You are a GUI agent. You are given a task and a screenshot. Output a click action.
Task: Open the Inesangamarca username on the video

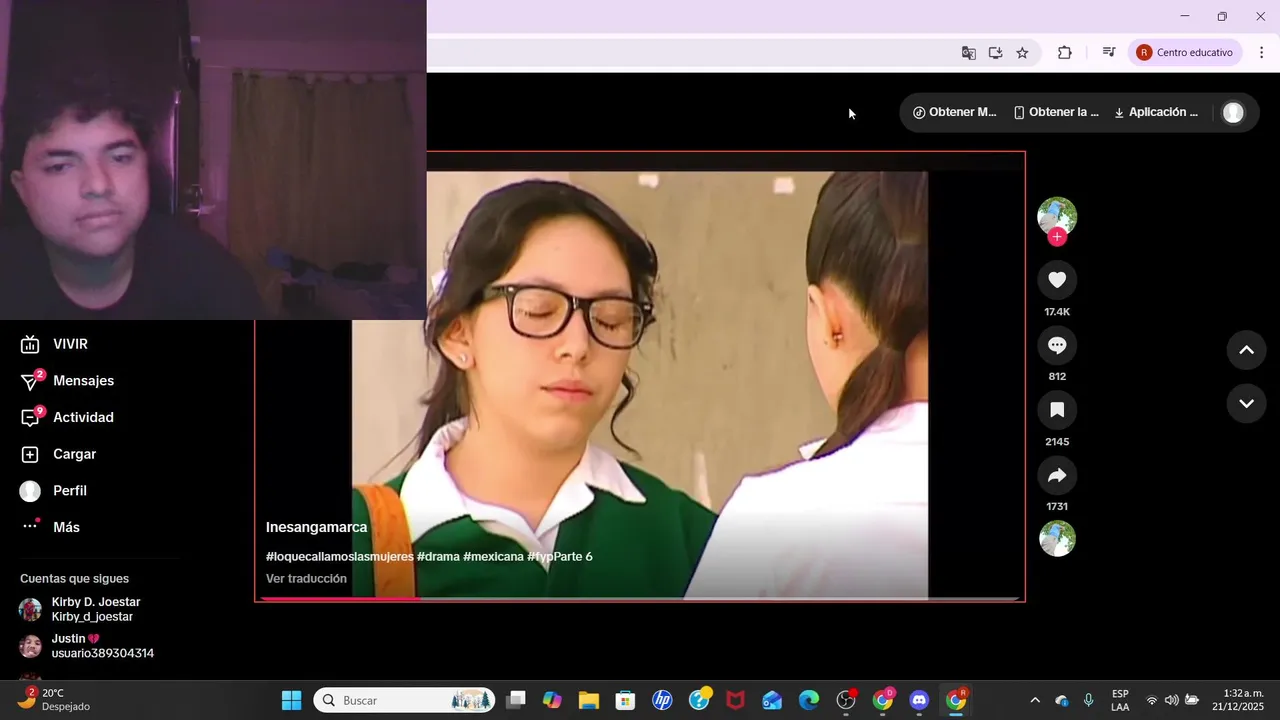click(316, 527)
